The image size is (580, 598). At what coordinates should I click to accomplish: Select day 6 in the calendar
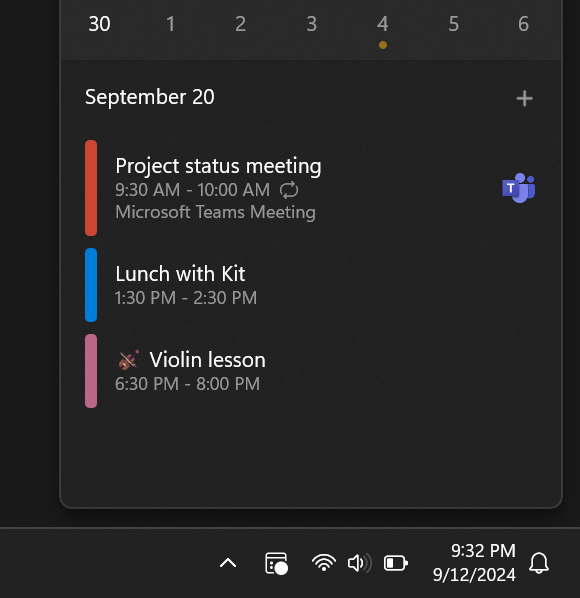pyautogui.click(x=524, y=24)
